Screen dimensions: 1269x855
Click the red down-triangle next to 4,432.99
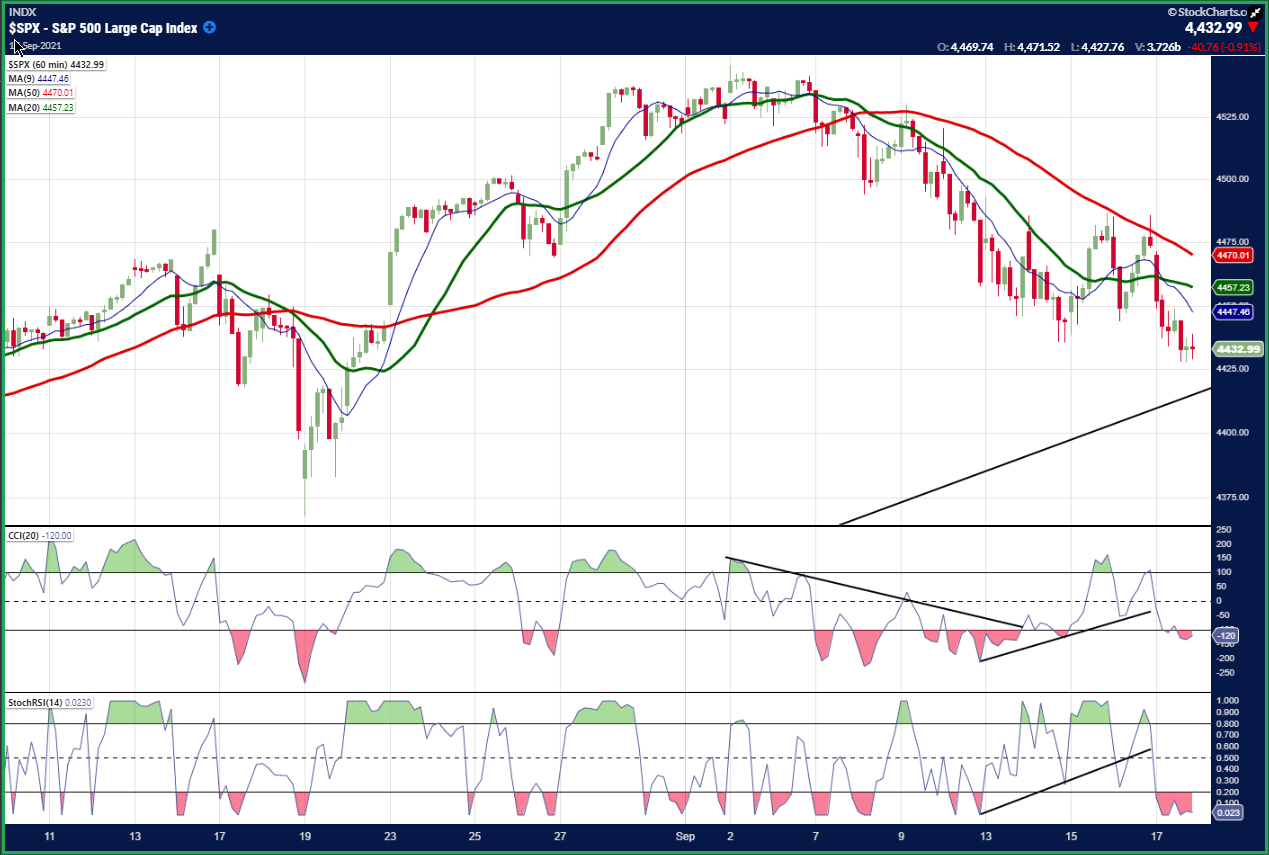[1253, 28]
